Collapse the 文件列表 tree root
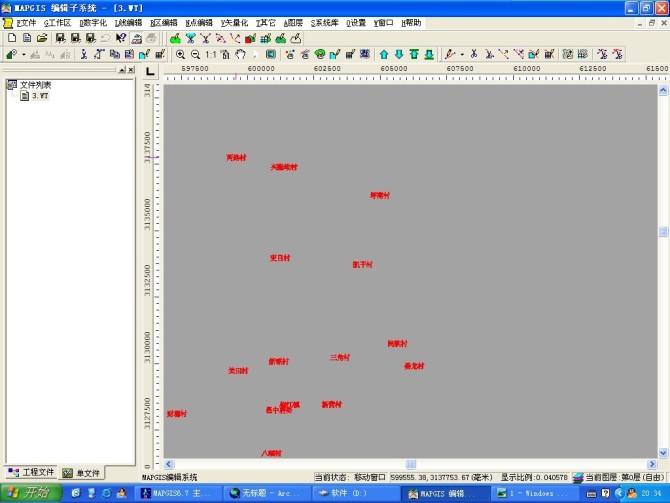The image size is (670, 503). tap(12, 85)
